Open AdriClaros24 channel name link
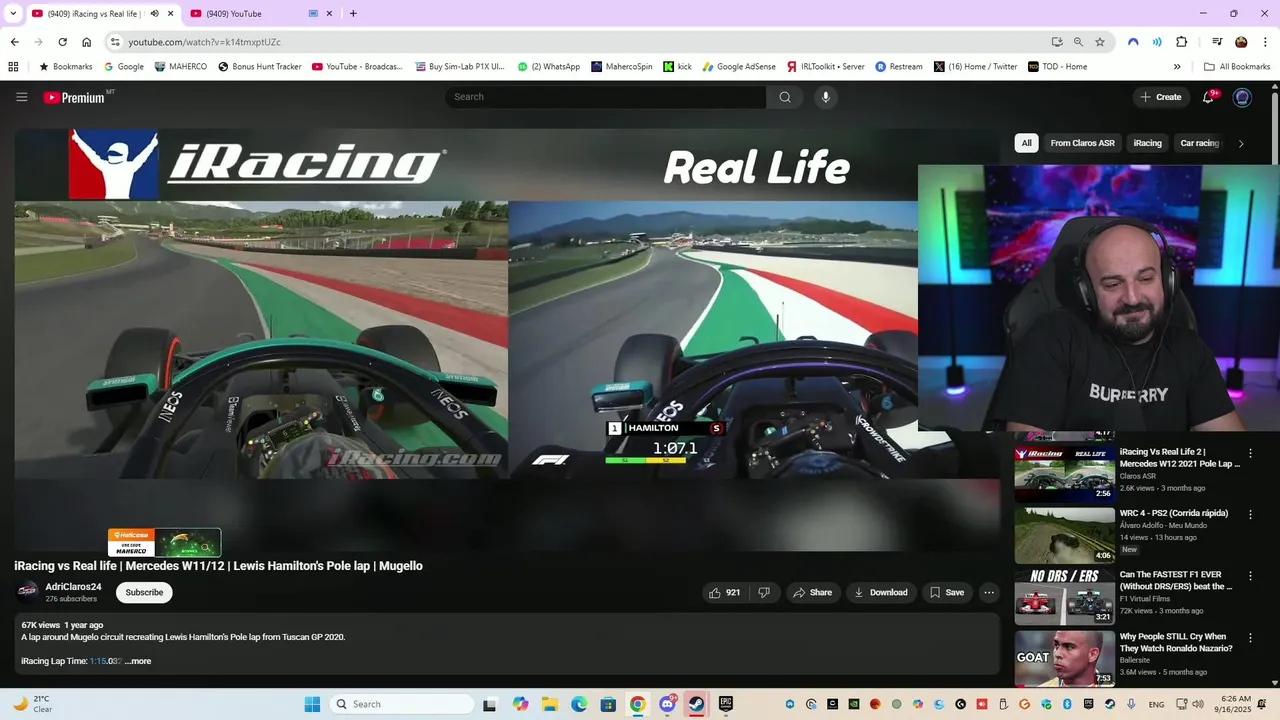Screen dimensions: 1280x720 73,587
